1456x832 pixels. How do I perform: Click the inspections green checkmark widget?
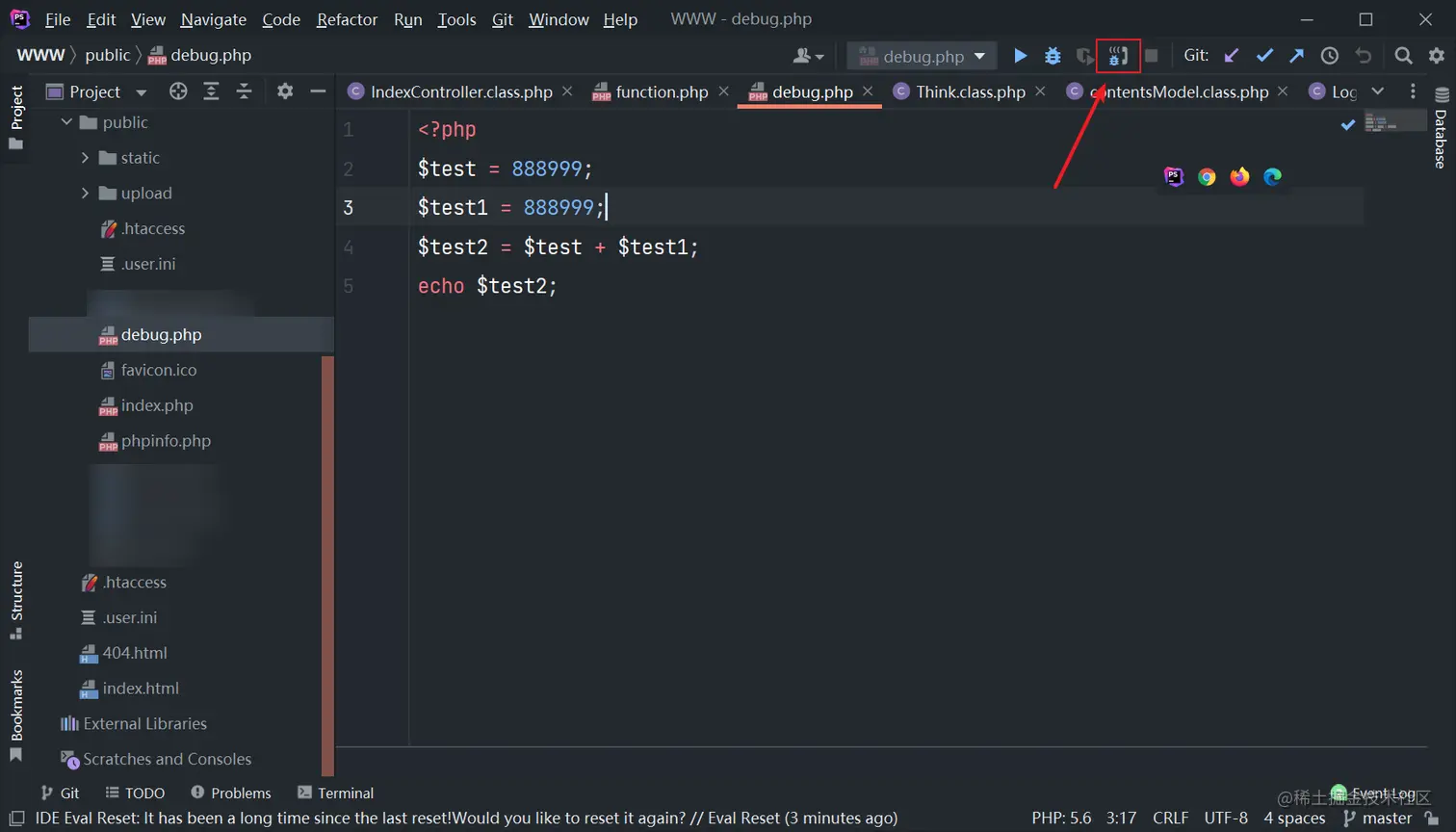(x=1348, y=124)
